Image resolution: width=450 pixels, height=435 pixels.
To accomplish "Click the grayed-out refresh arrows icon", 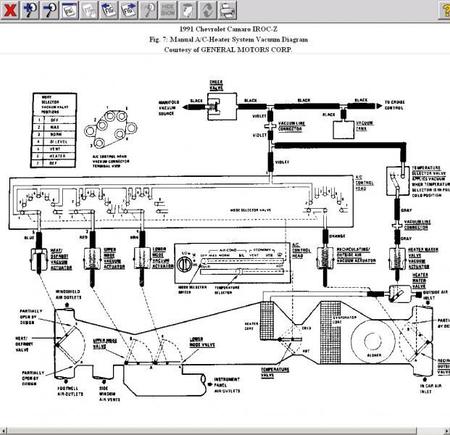I will point(208,10).
